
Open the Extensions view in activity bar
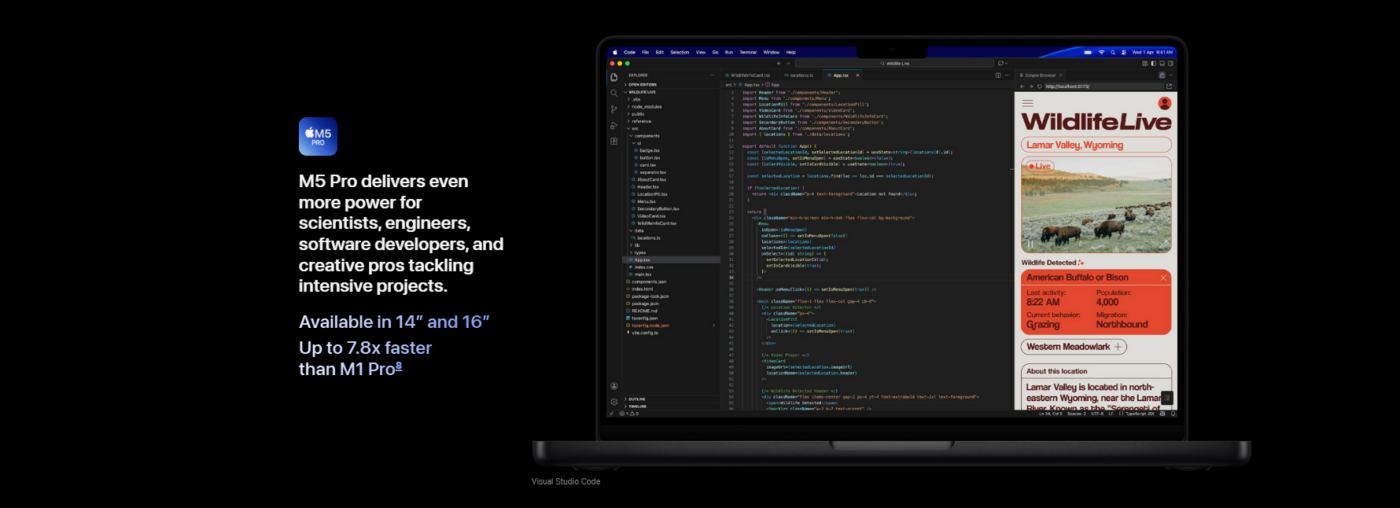[x=614, y=141]
